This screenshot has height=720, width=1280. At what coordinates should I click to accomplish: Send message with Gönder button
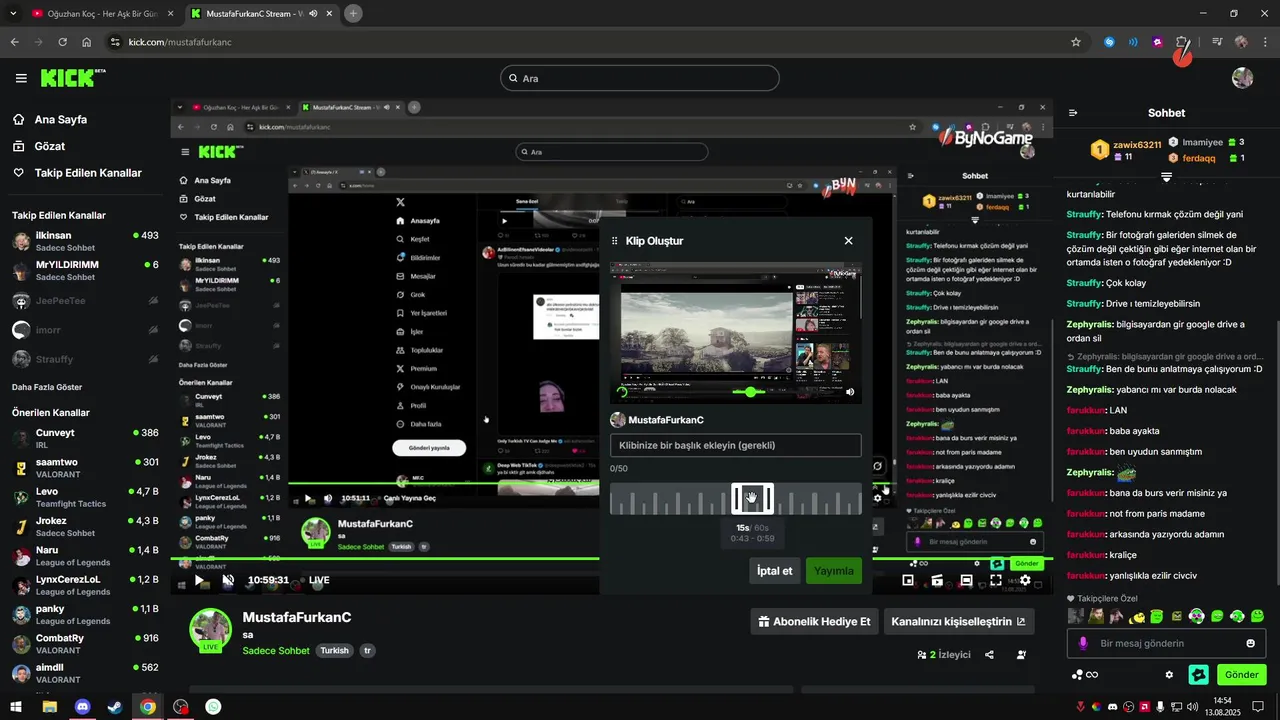(1241, 675)
